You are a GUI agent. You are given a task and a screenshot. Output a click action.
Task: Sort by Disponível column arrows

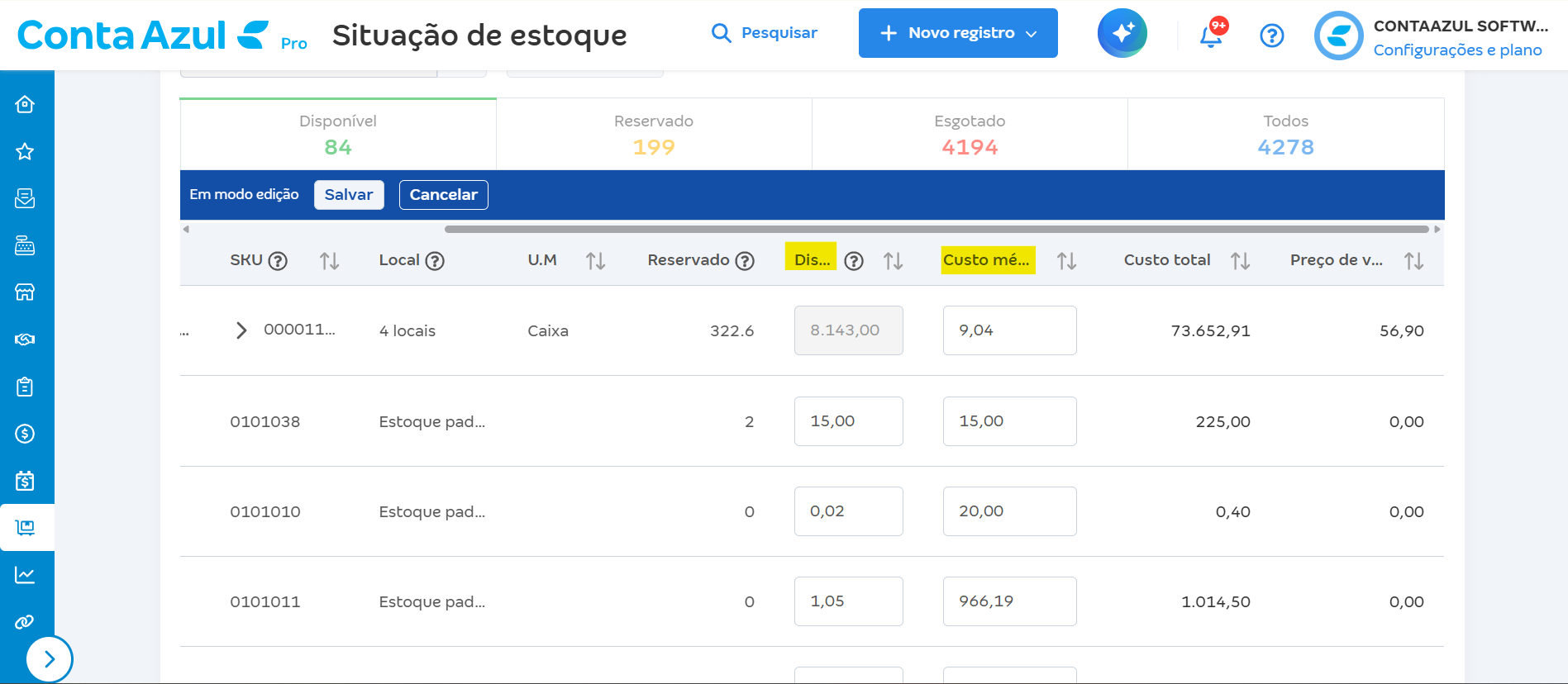tap(894, 261)
